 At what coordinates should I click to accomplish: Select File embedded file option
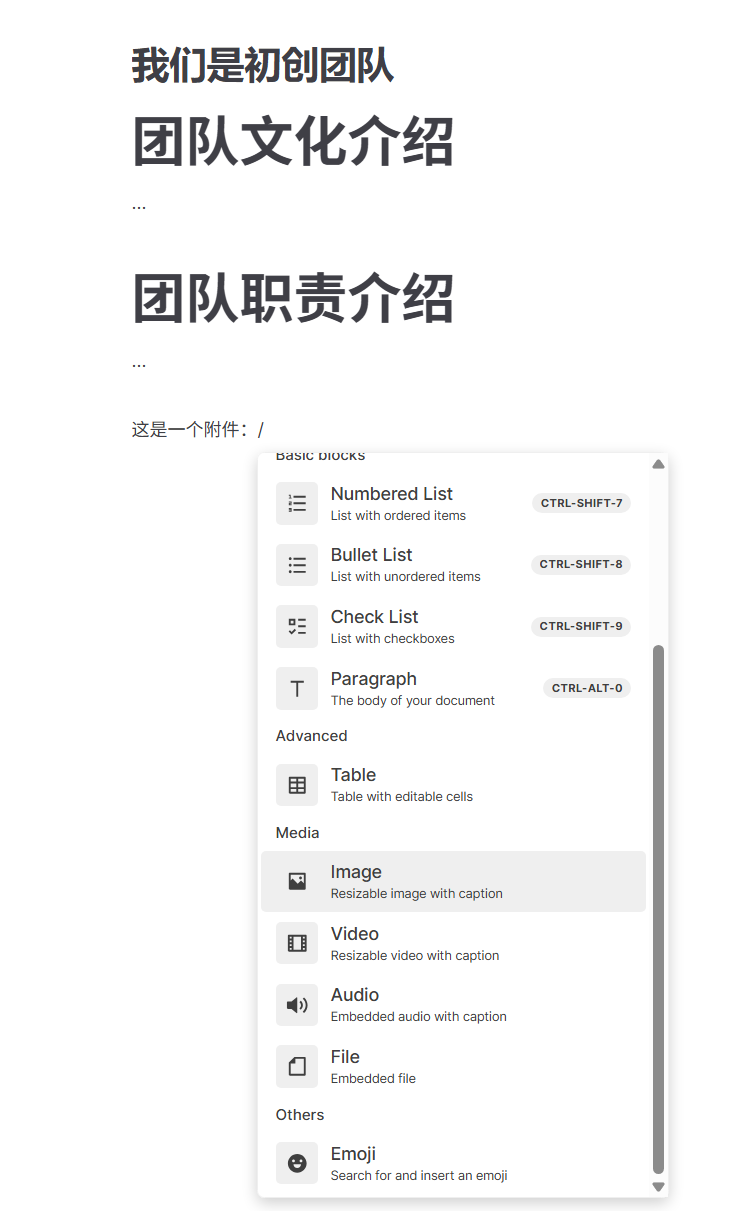(453, 1067)
